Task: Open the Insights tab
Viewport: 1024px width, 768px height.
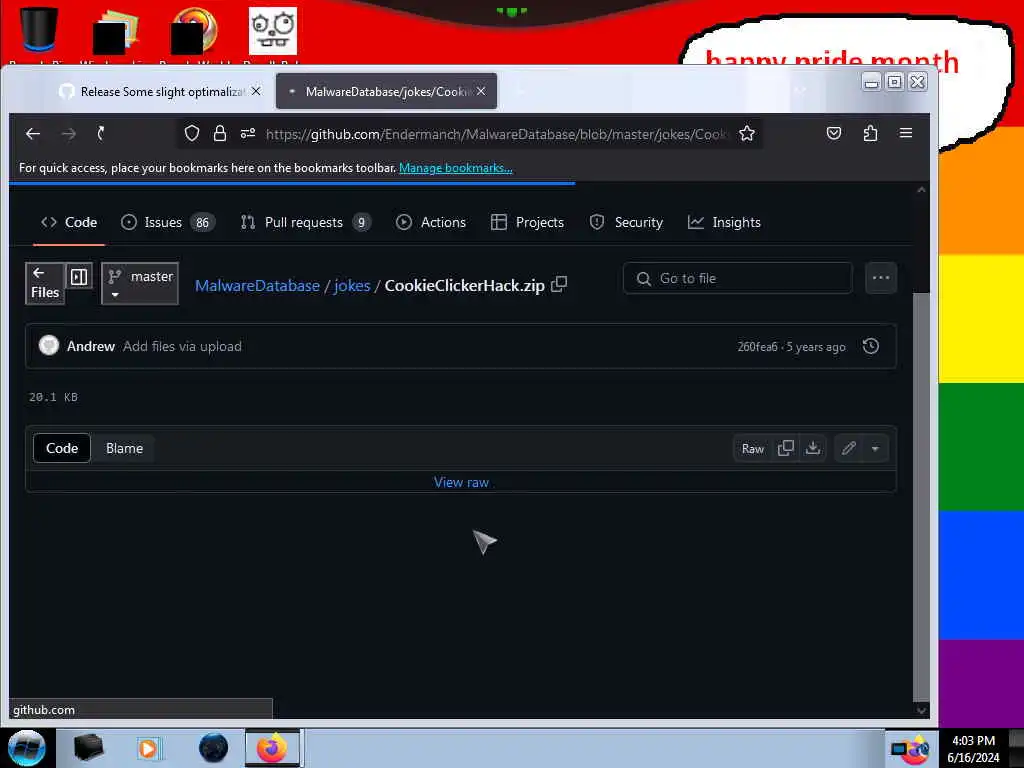Action: click(724, 222)
